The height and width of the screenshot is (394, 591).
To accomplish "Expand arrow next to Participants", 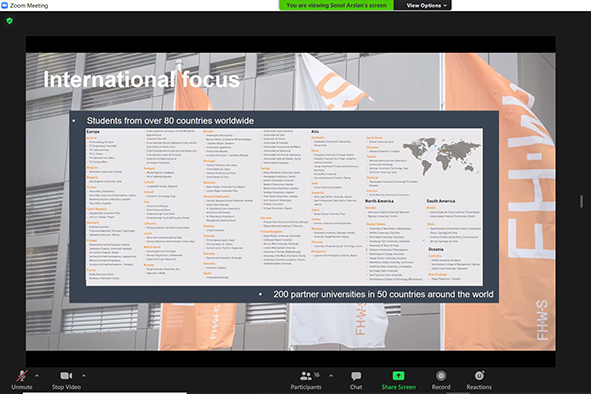I will (x=331, y=376).
